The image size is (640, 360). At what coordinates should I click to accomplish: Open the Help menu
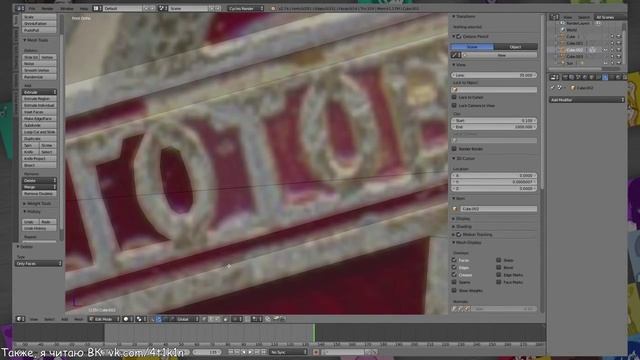click(x=84, y=8)
